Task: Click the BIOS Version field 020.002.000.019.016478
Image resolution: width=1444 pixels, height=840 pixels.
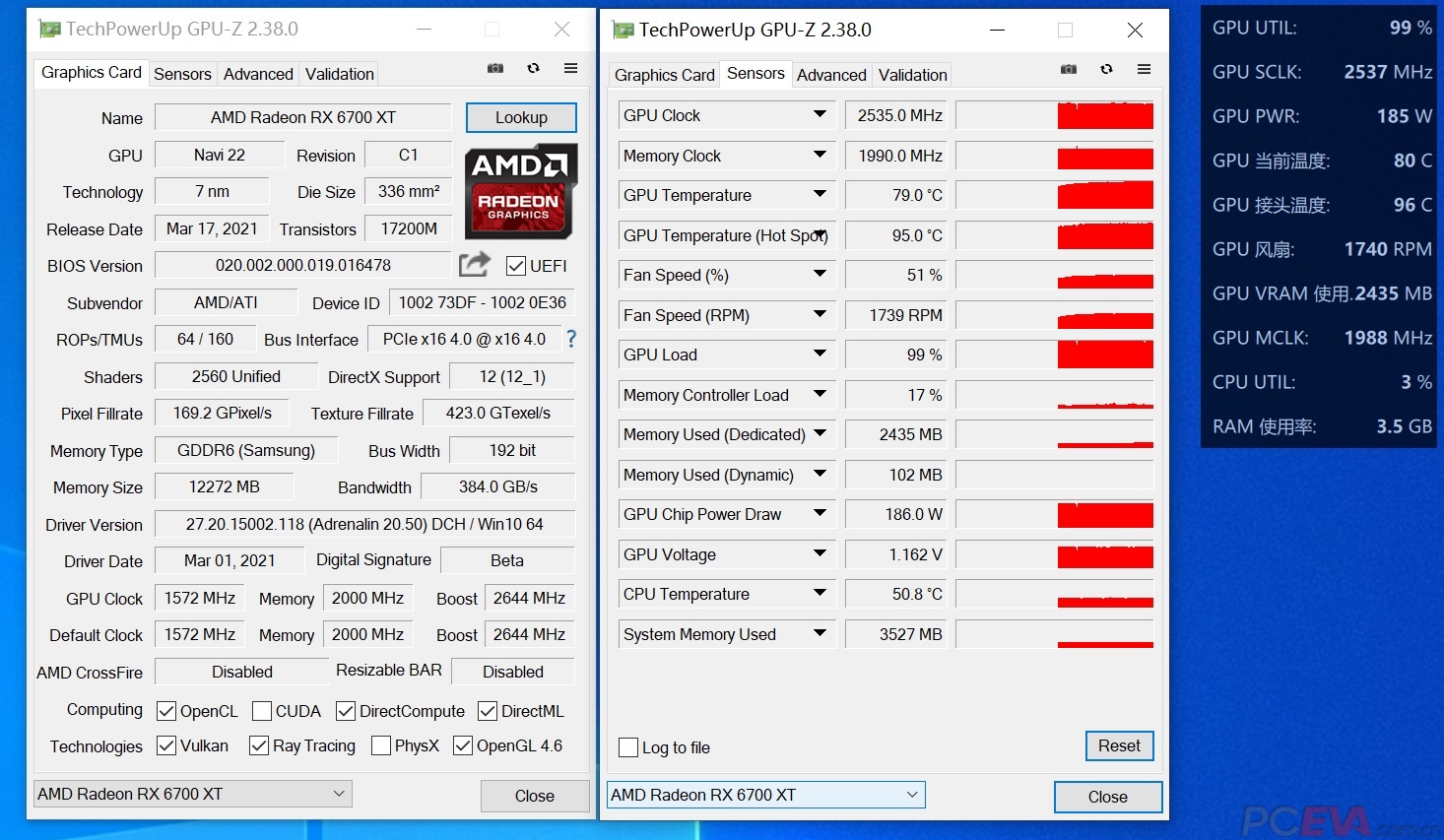Action: (303, 265)
